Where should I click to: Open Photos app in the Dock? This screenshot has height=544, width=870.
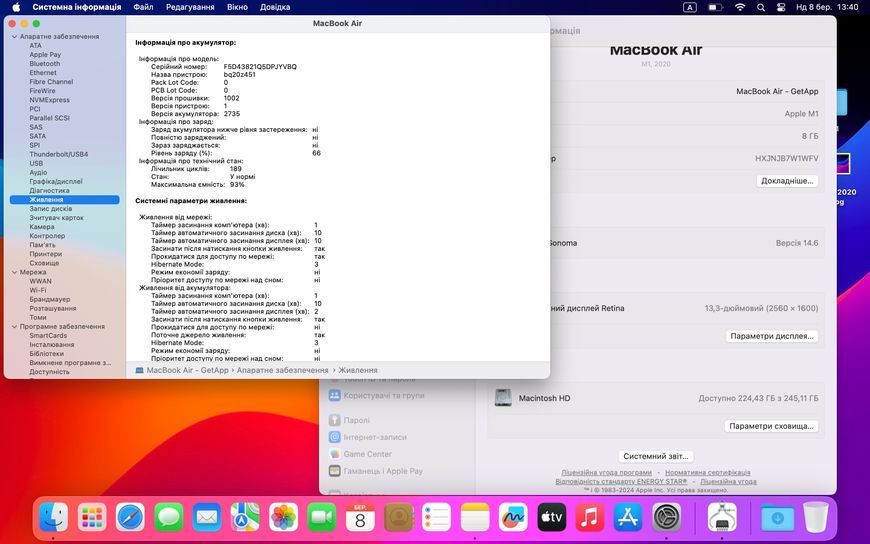click(x=284, y=517)
